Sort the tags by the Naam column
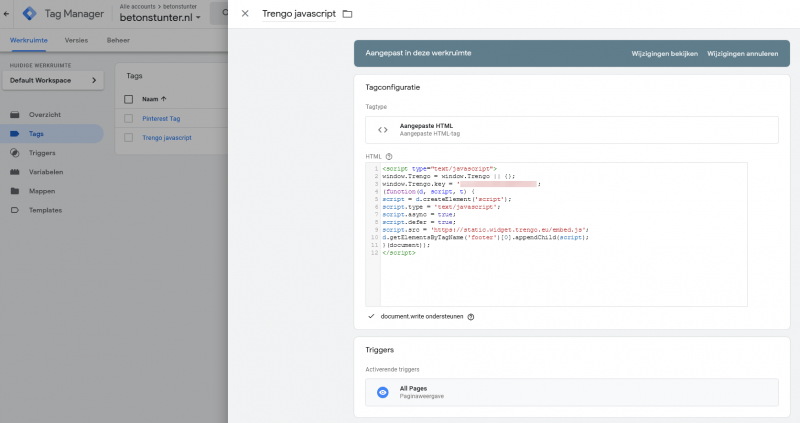 (154, 99)
